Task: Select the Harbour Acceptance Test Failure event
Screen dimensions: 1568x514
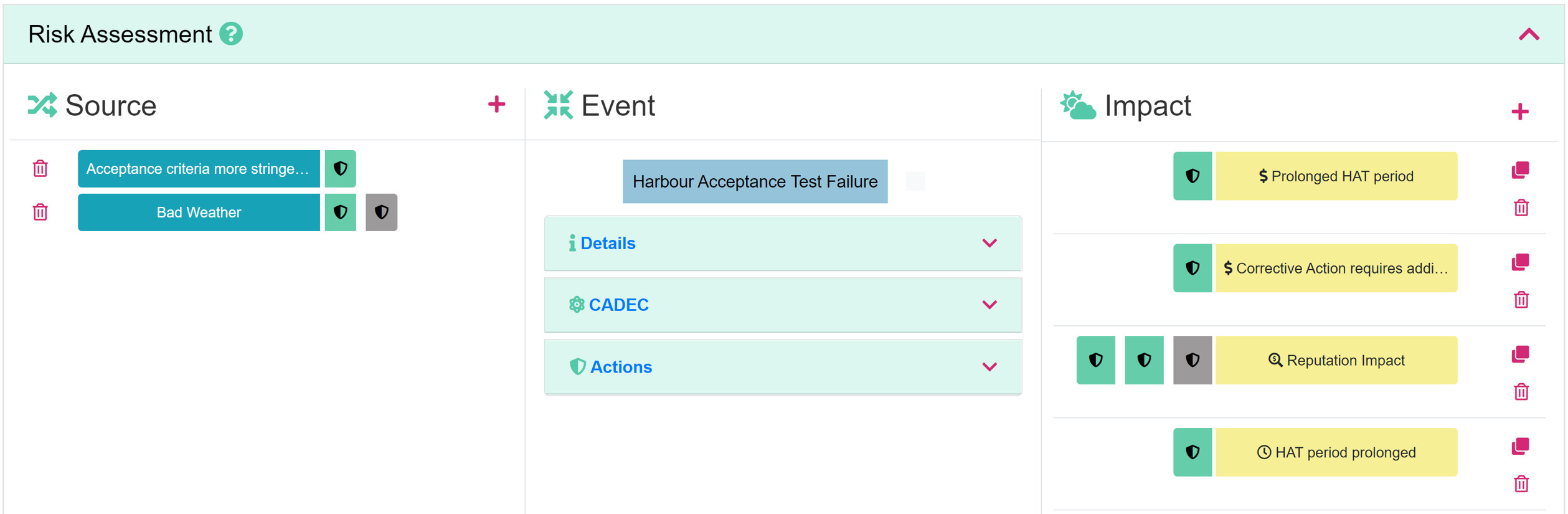Action: point(755,181)
